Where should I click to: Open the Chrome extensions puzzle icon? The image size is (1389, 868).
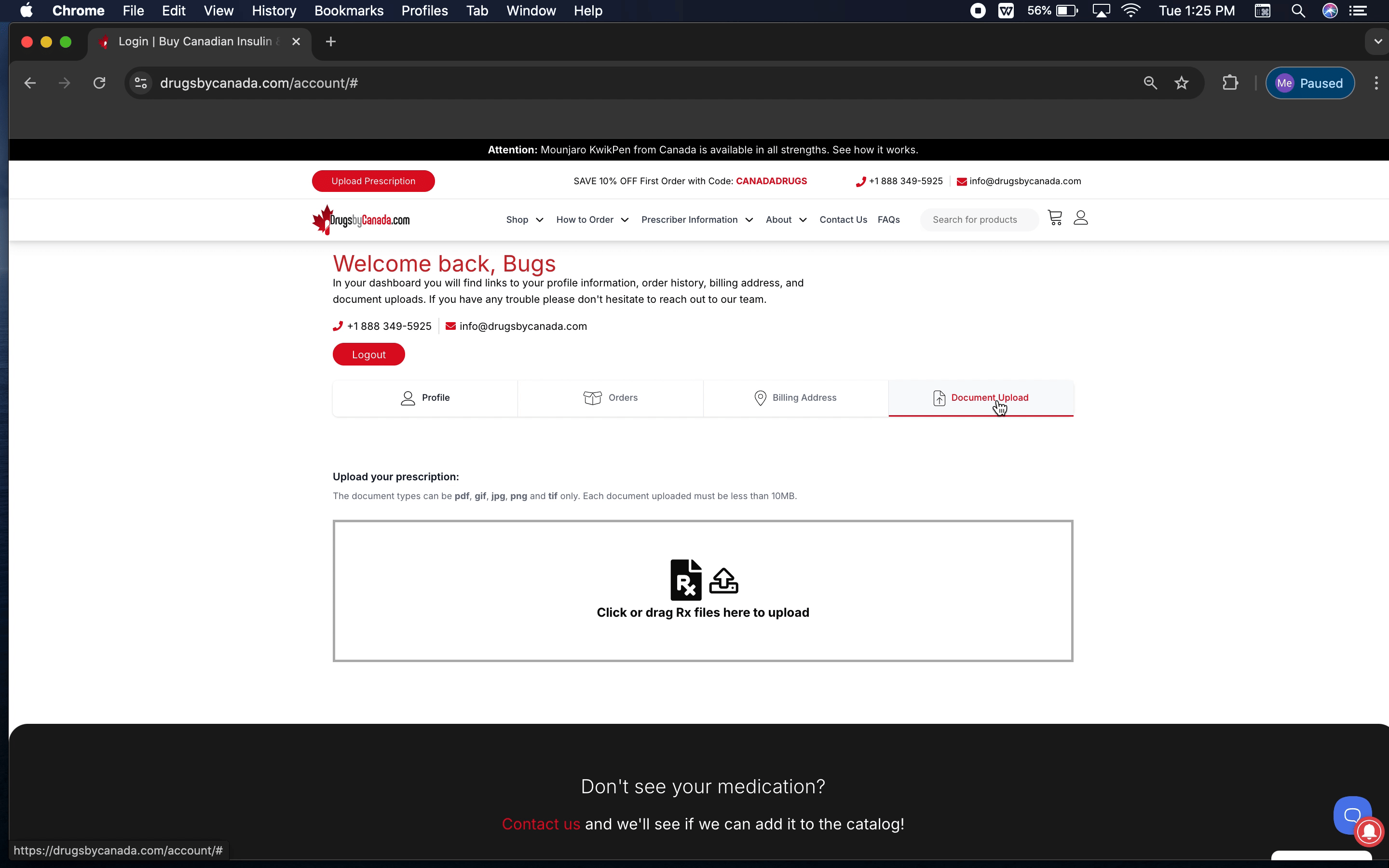1230,83
